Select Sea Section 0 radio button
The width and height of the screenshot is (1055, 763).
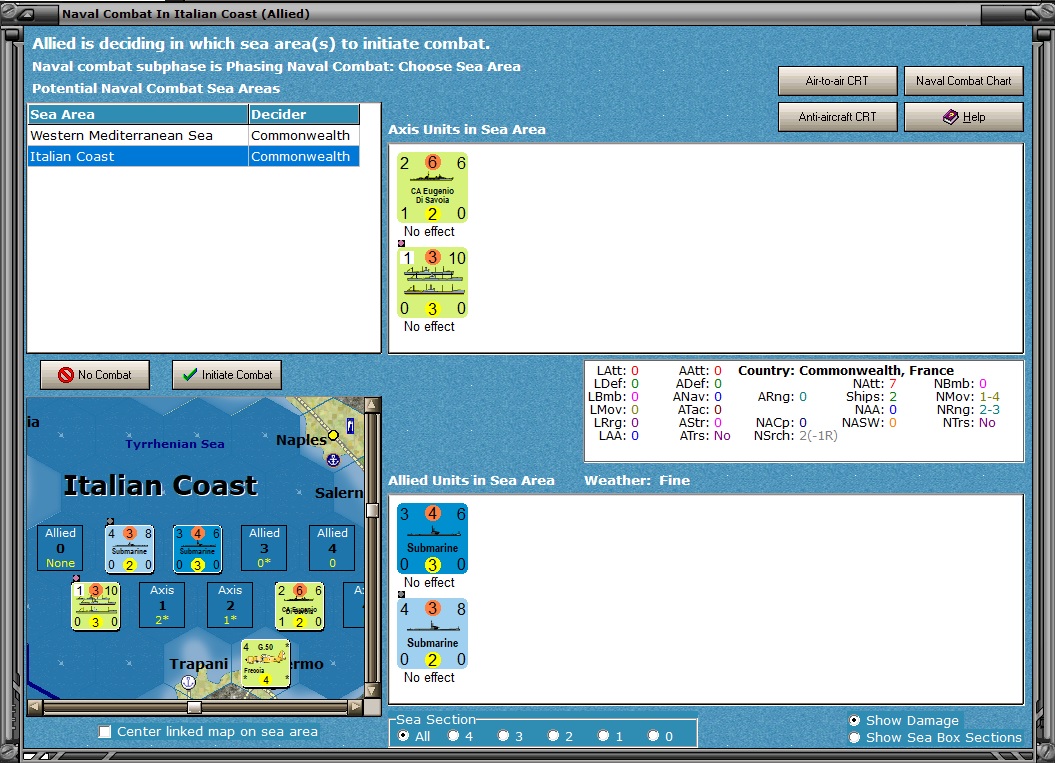coord(653,736)
